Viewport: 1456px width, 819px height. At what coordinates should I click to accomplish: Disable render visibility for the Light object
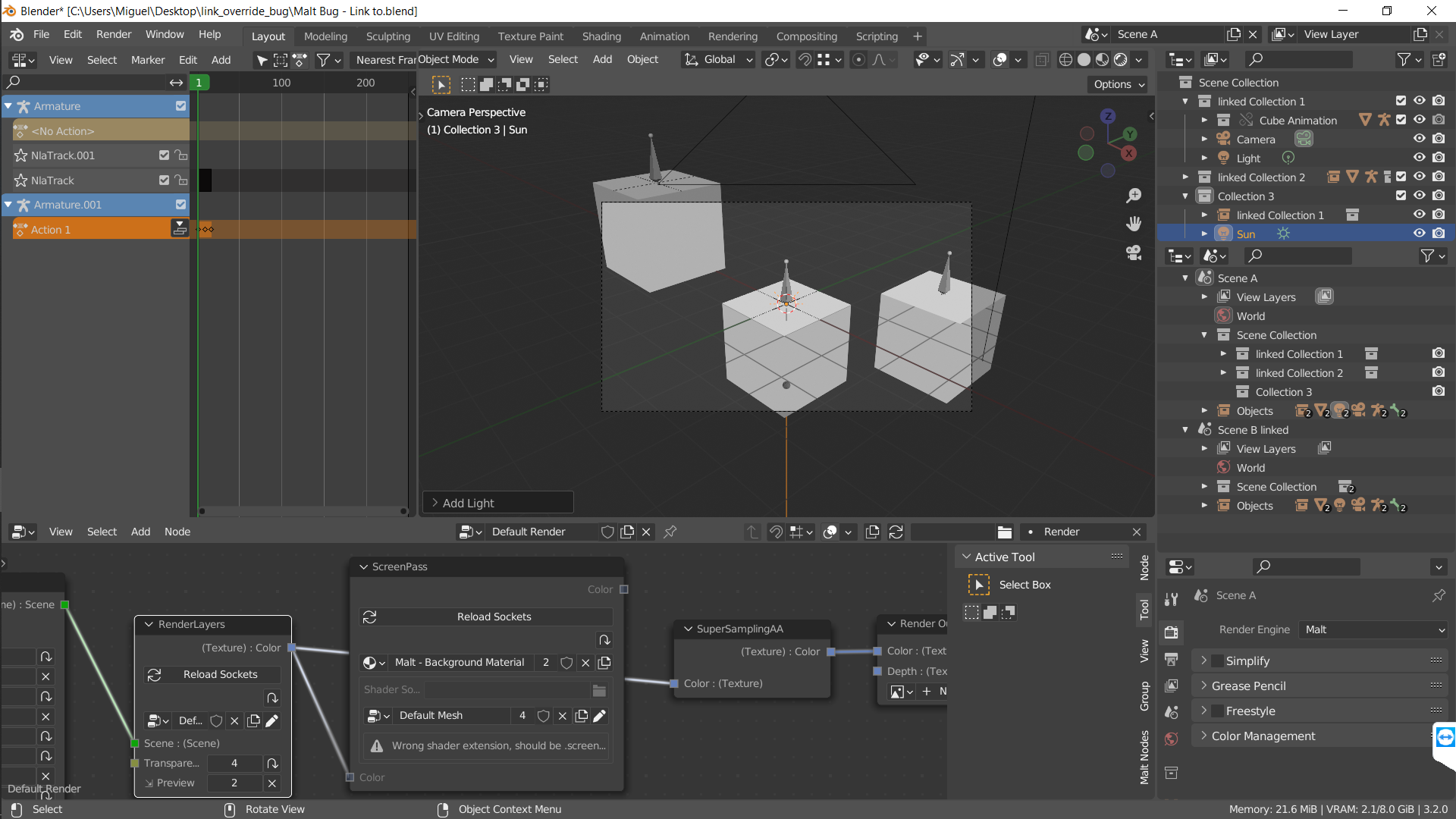click(x=1439, y=157)
